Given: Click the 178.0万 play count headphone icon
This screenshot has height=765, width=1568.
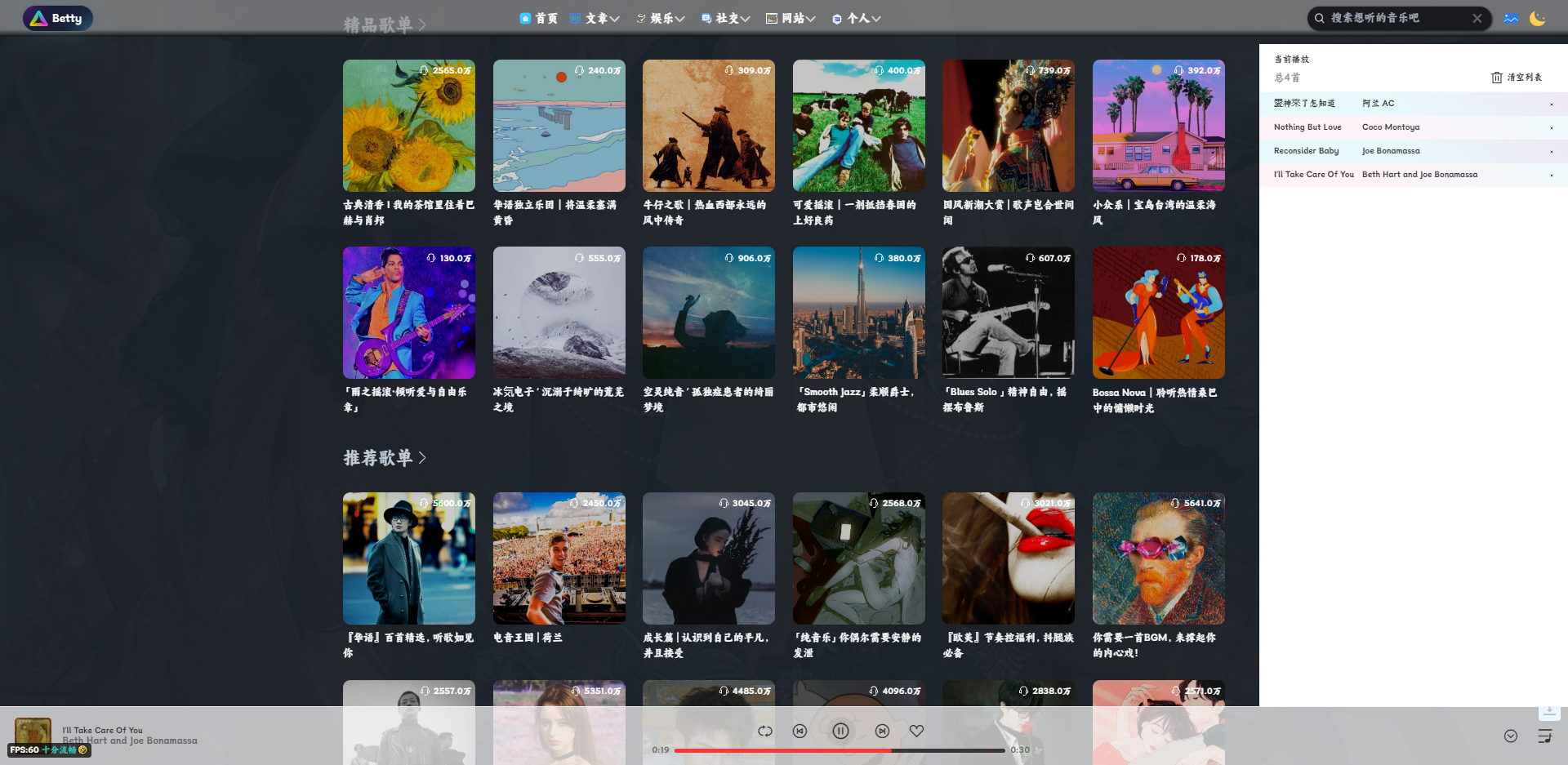Looking at the screenshot, I should click(x=1181, y=258).
